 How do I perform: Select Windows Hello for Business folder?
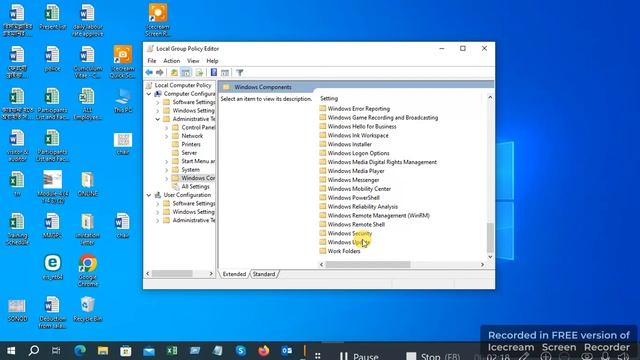point(362,127)
